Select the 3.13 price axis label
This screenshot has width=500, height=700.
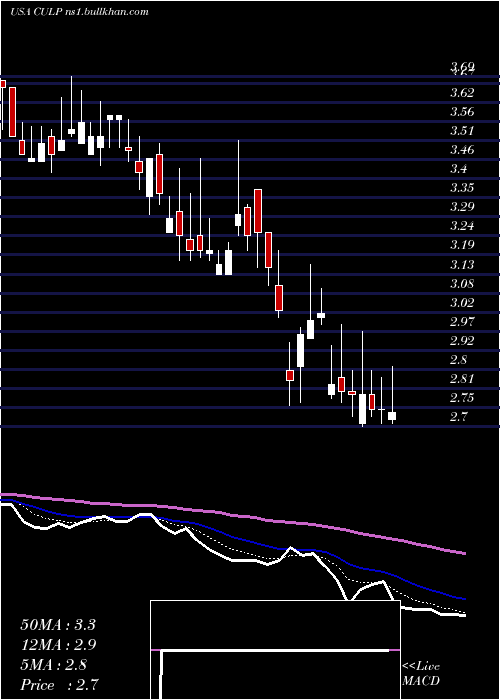462,265
